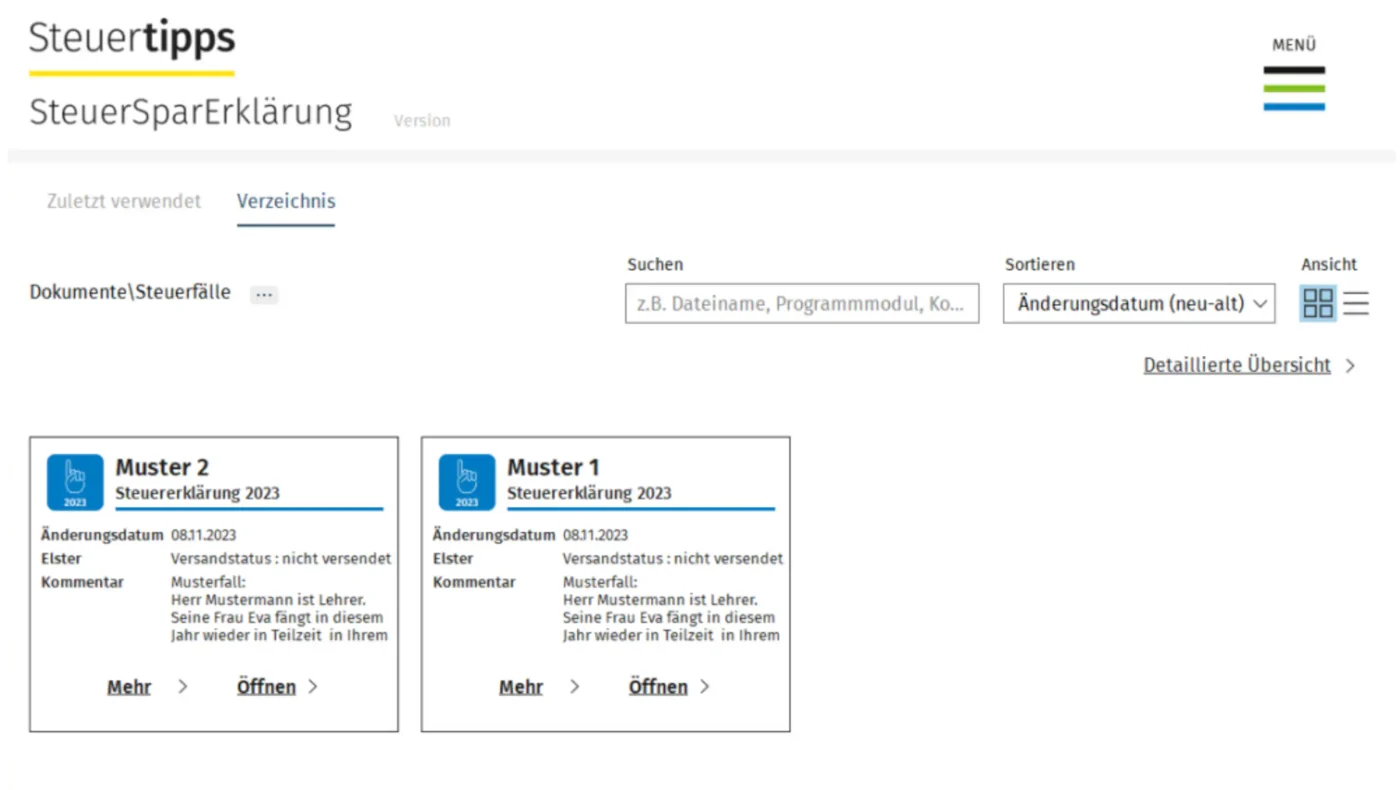
Task: Open the hamburger MENÜ icon
Action: point(1294,88)
